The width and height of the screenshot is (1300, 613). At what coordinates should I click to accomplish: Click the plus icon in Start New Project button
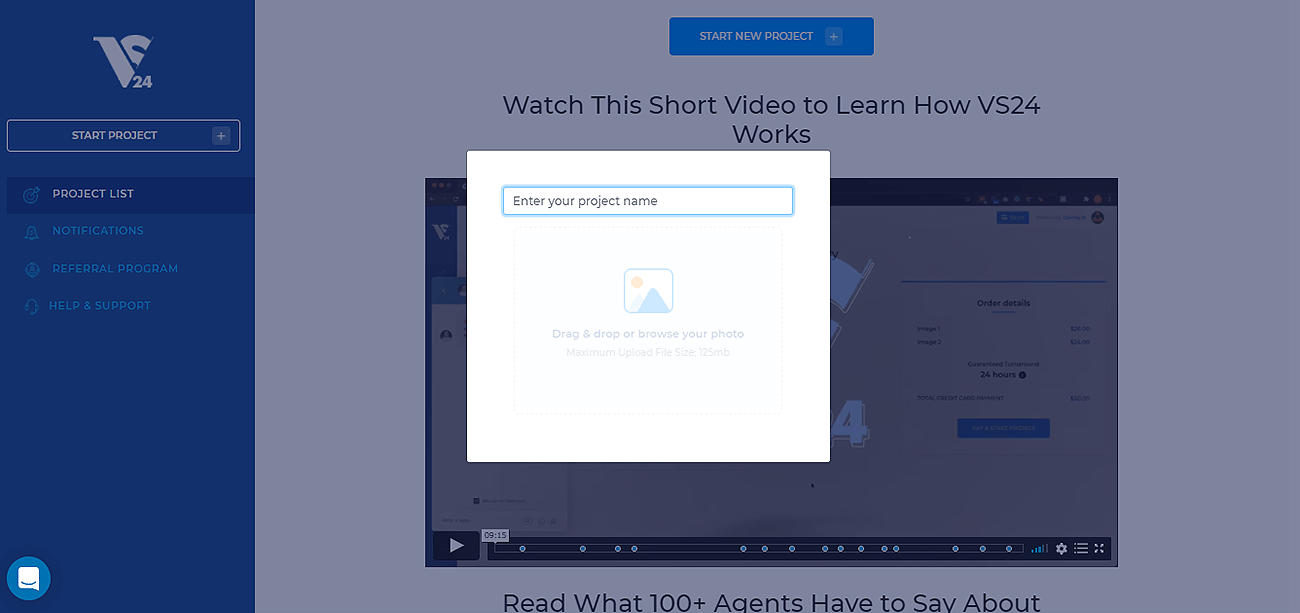(834, 37)
